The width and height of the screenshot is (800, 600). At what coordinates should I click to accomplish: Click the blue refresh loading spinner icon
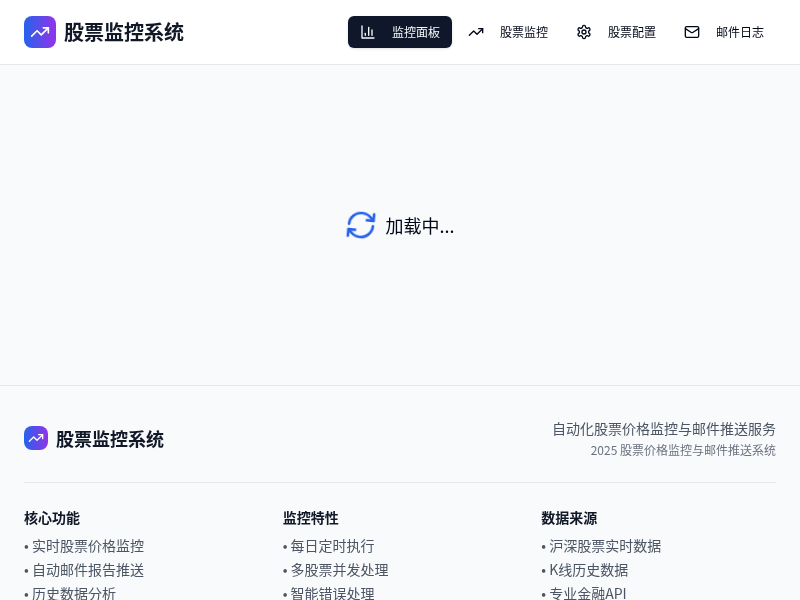(x=361, y=225)
